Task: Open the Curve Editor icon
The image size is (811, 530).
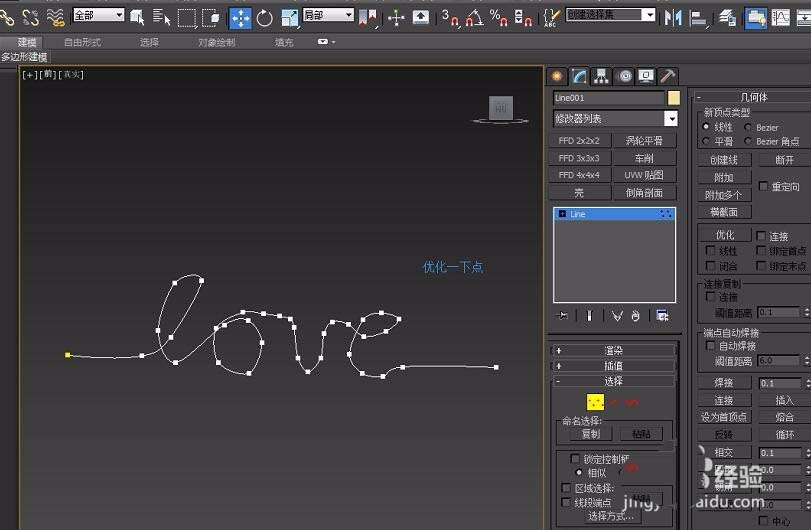Action: coord(780,18)
